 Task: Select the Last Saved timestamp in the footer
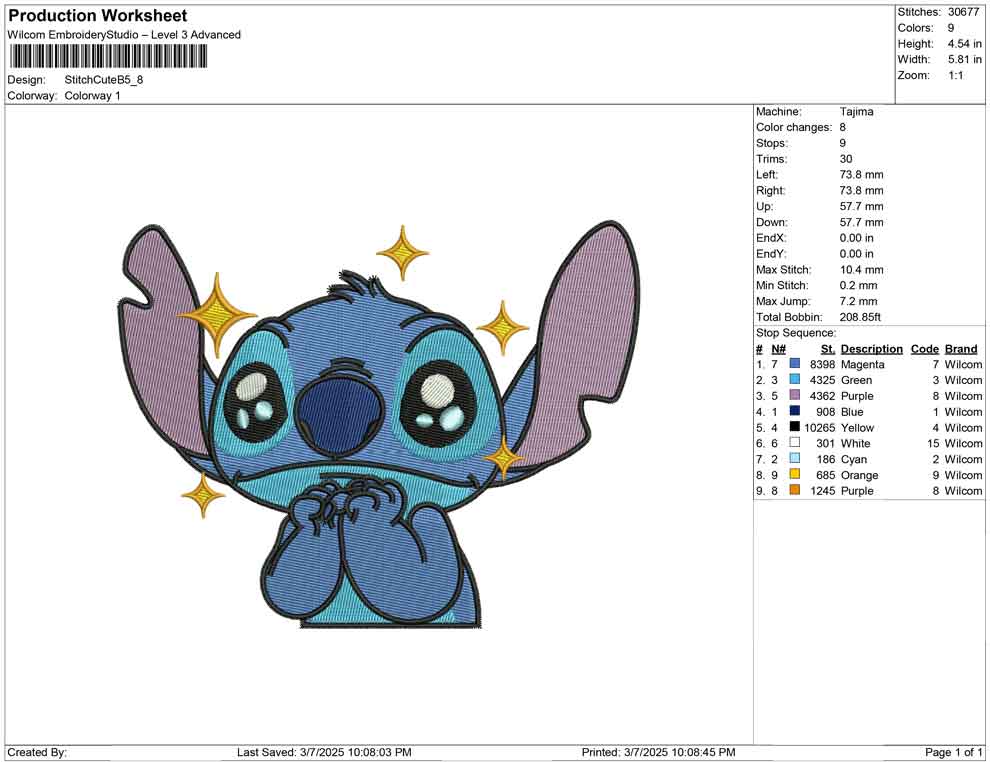point(324,752)
